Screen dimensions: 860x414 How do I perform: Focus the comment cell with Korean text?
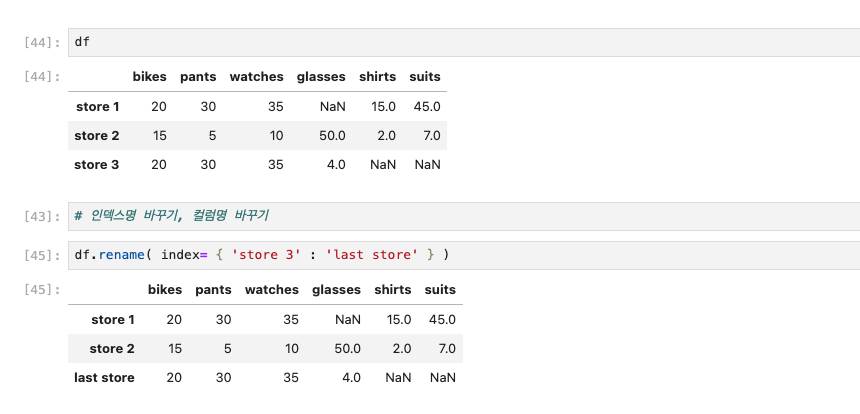click(x=464, y=216)
